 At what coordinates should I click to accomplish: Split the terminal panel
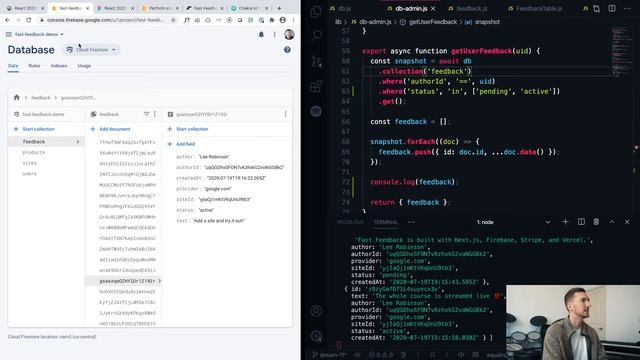[x=581, y=222]
